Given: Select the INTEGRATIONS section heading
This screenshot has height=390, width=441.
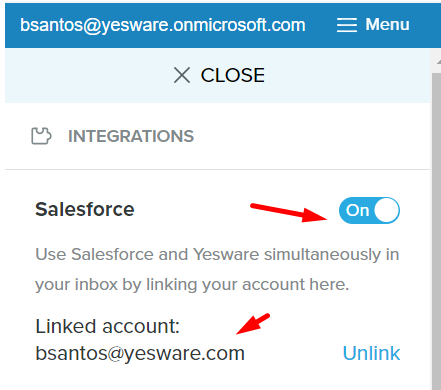Looking at the screenshot, I should [x=131, y=136].
